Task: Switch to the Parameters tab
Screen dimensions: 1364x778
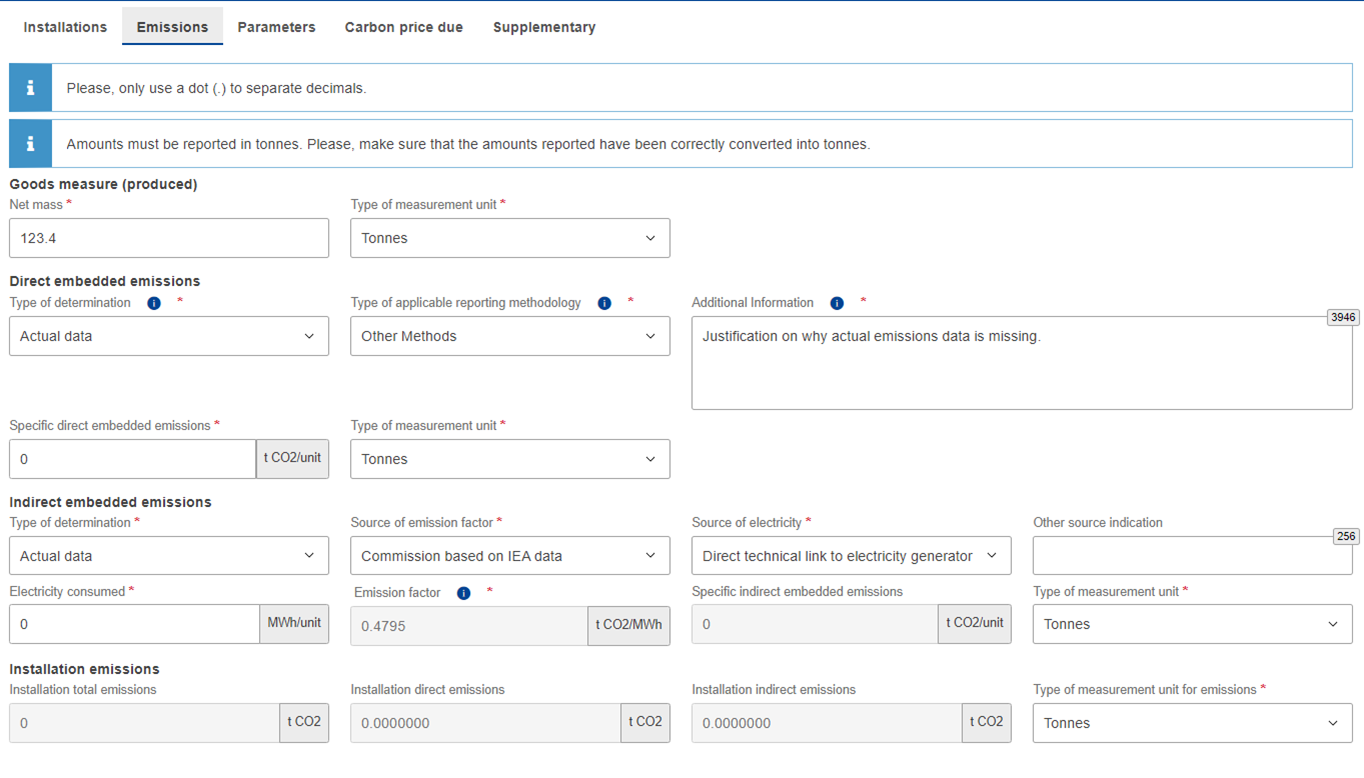Action: tap(276, 27)
